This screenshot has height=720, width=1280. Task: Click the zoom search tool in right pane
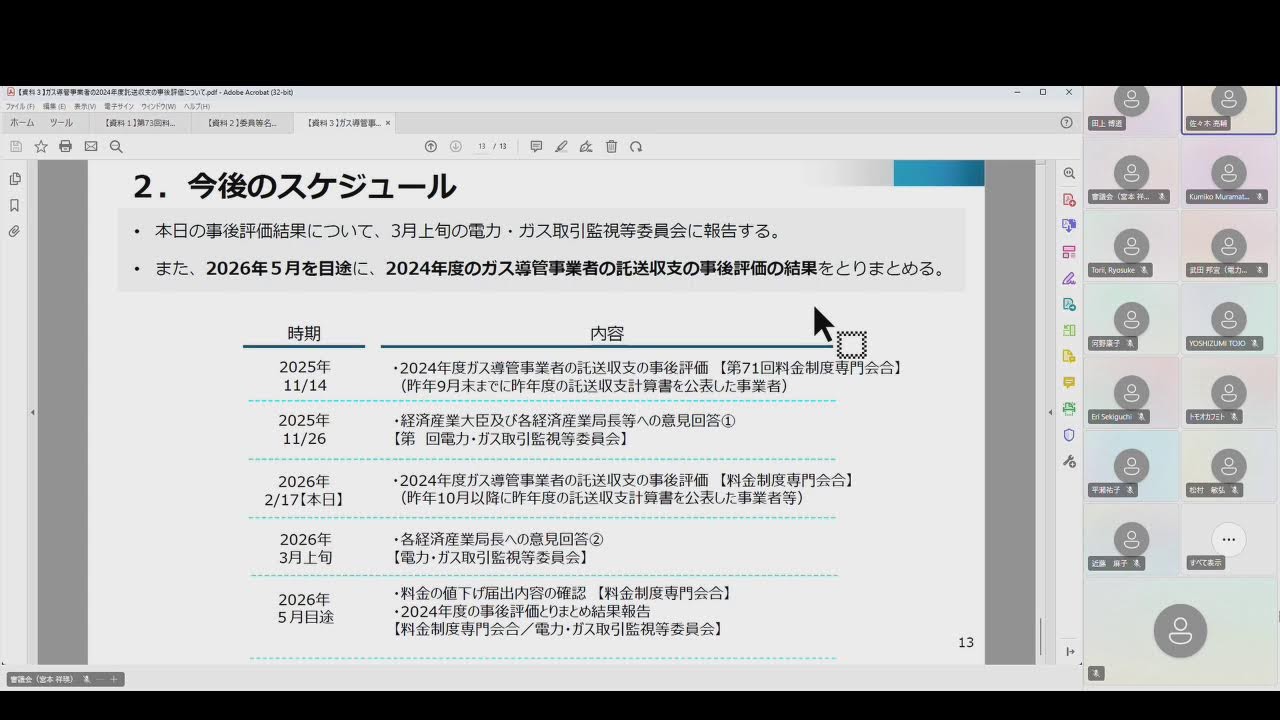[x=1069, y=173]
